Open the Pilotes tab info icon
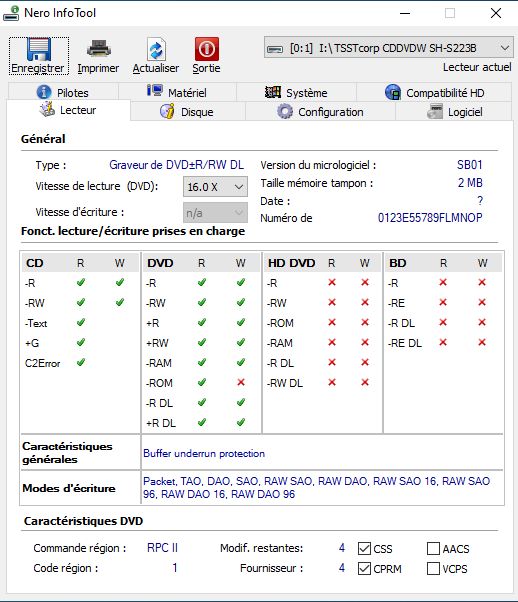This screenshot has width=518, height=602. click(44, 92)
